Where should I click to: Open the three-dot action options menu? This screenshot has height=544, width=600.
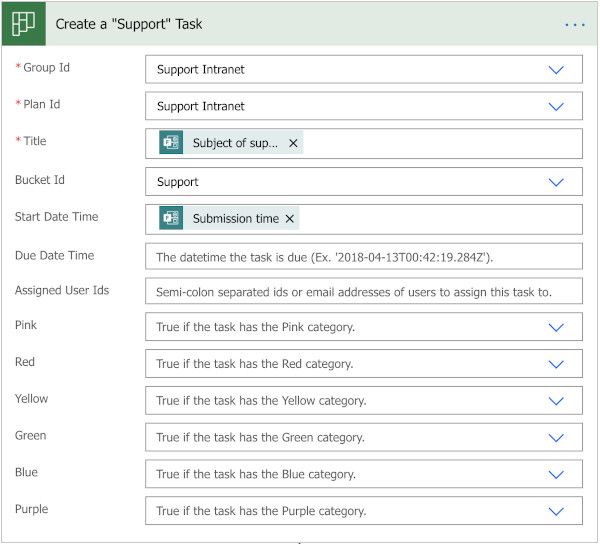(575, 25)
